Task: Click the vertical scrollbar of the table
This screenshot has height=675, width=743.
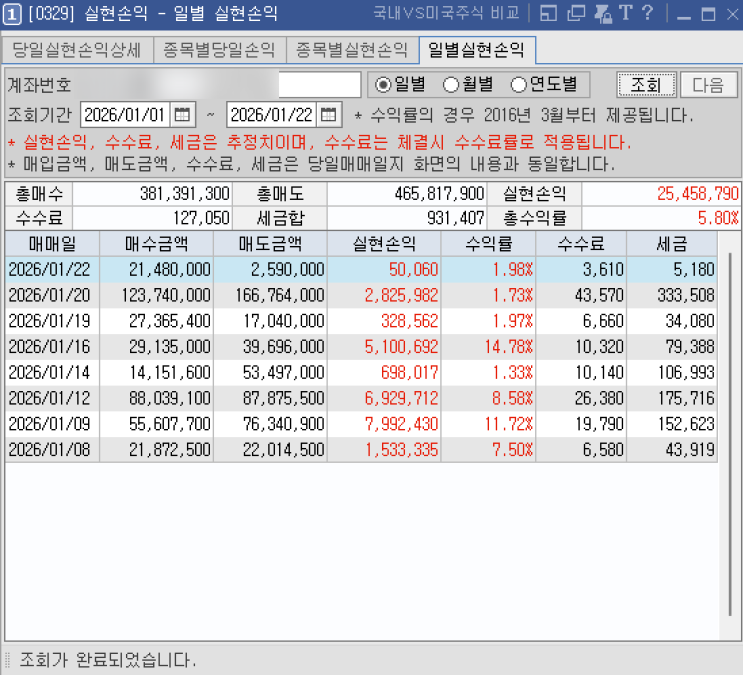Action: click(730, 434)
